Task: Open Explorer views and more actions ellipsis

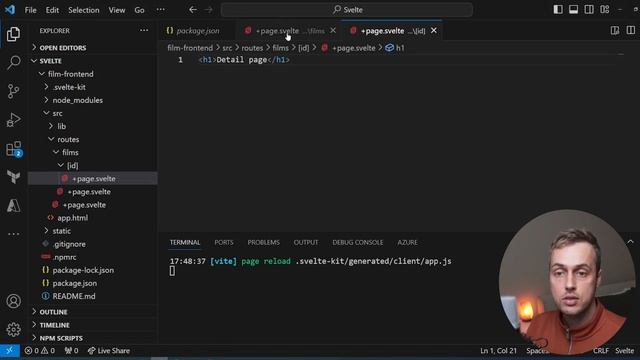Action: (x=144, y=31)
